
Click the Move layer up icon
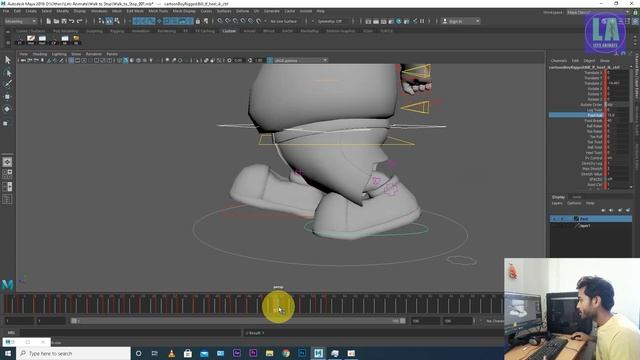click(x=603, y=210)
